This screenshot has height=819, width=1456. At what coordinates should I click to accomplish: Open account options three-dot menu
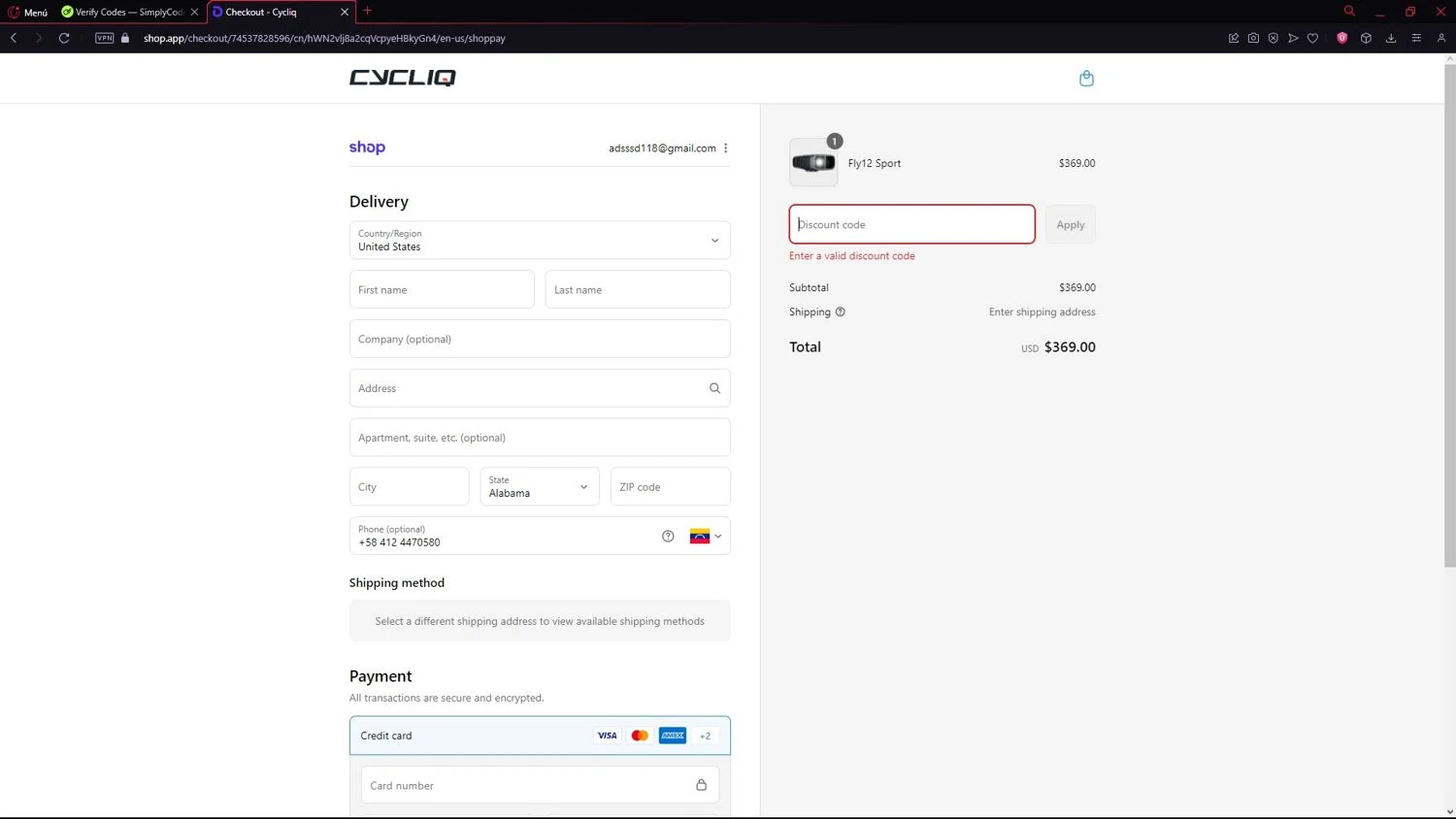pyautogui.click(x=725, y=148)
